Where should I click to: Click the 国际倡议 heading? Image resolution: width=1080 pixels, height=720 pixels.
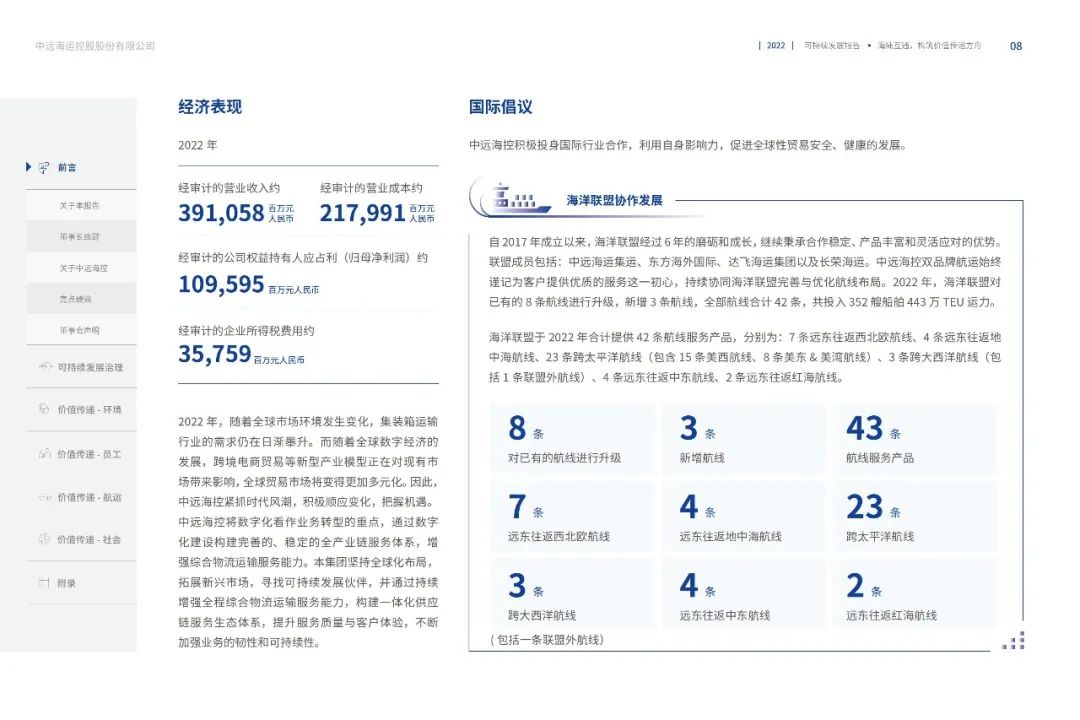tap(501, 107)
